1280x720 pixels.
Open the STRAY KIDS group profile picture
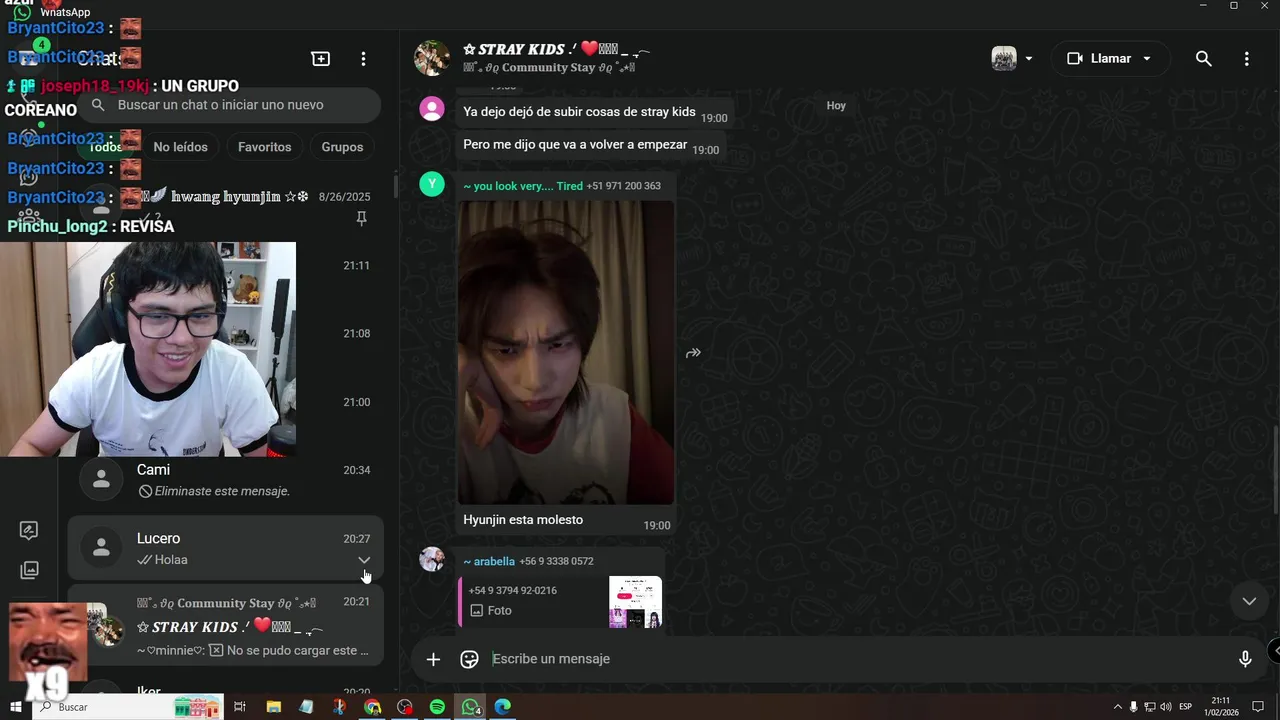(x=432, y=58)
